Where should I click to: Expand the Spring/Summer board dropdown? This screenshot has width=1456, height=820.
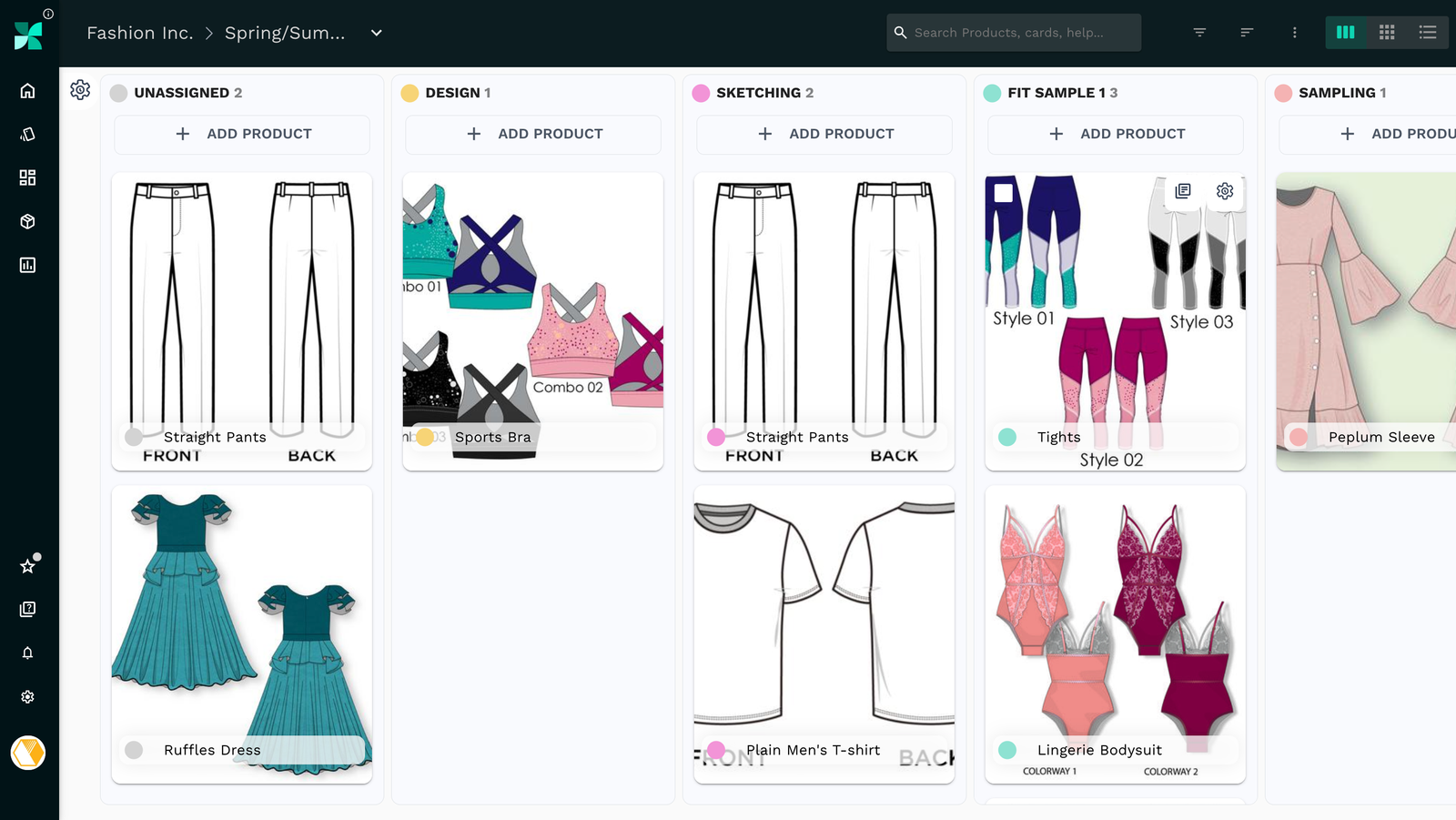(x=375, y=33)
